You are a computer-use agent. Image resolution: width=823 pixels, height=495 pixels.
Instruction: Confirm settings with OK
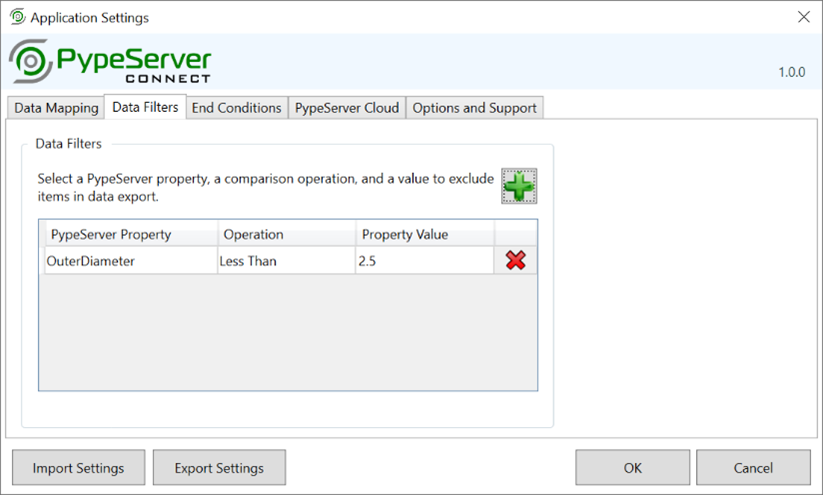coord(632,467)
